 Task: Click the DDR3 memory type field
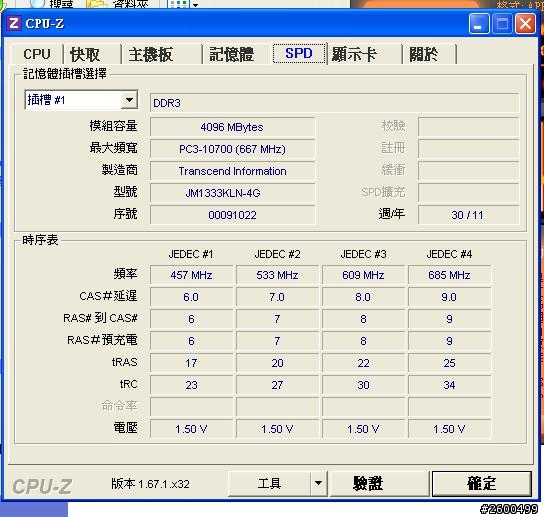point(334,103)
